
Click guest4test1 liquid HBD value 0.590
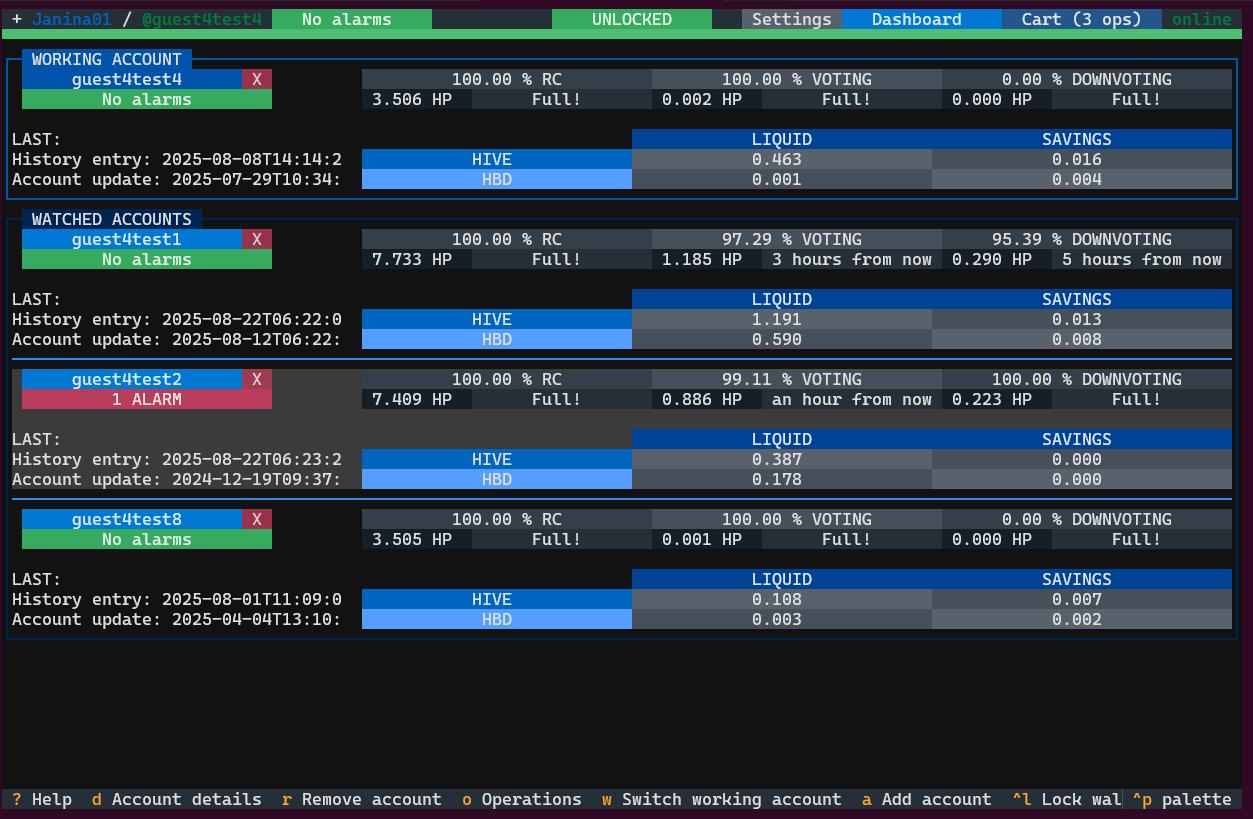click(782, 339)
